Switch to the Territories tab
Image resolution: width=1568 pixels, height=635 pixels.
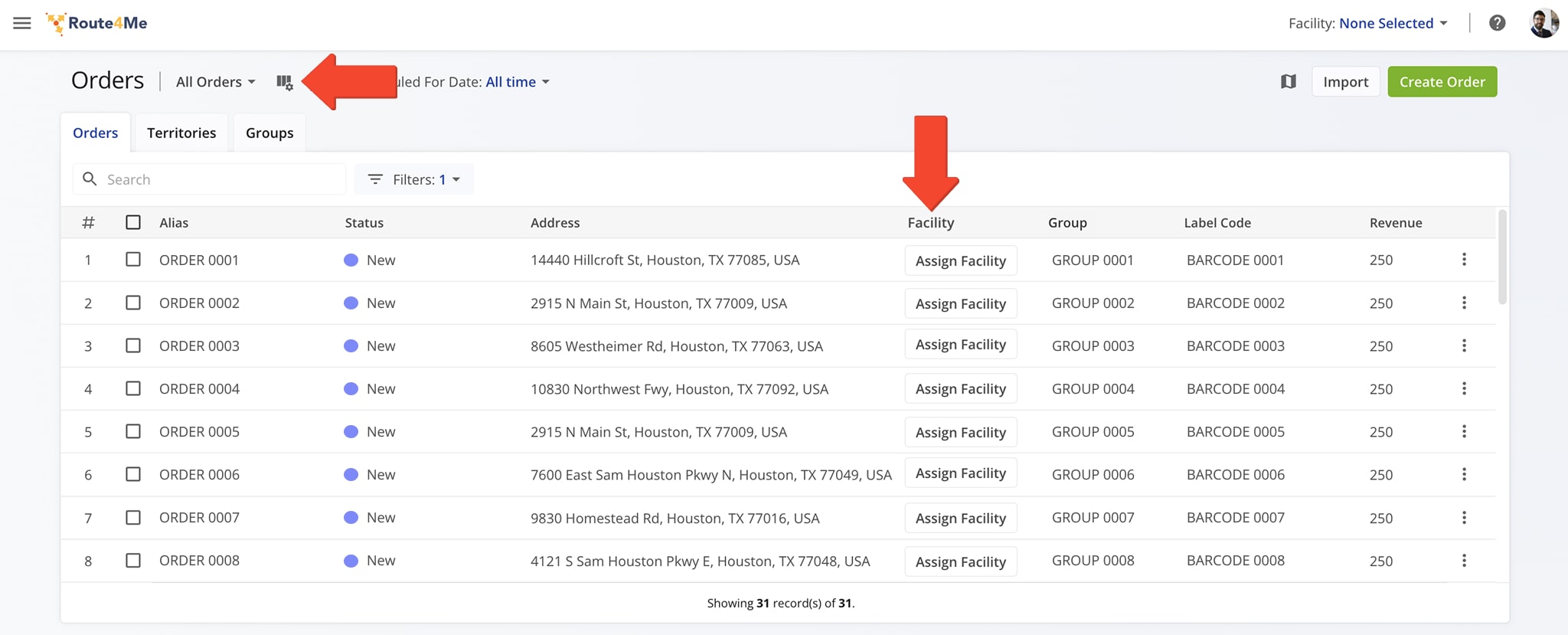(181, 133)
